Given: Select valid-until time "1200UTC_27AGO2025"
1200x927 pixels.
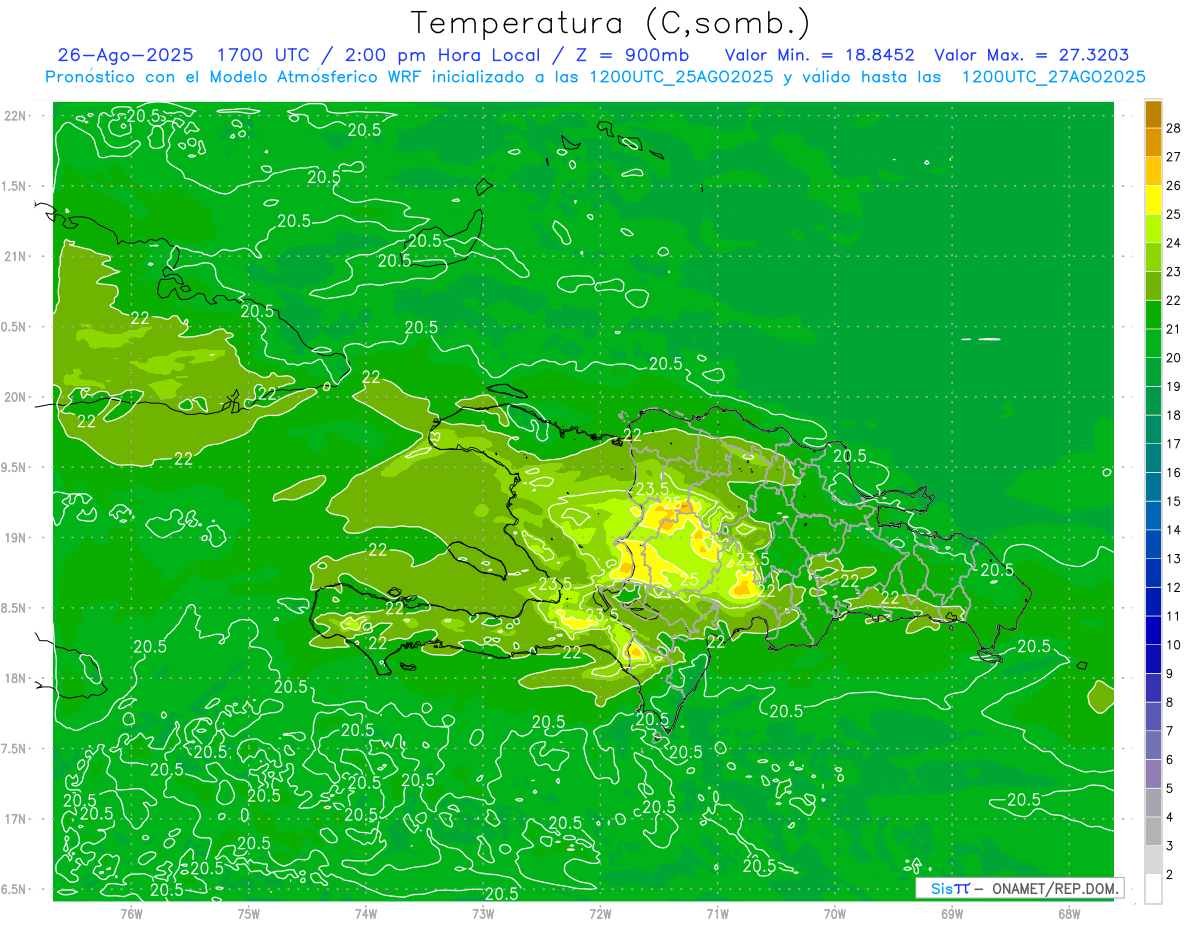Looking at the screenshot, I should [x=1053, y=77].
